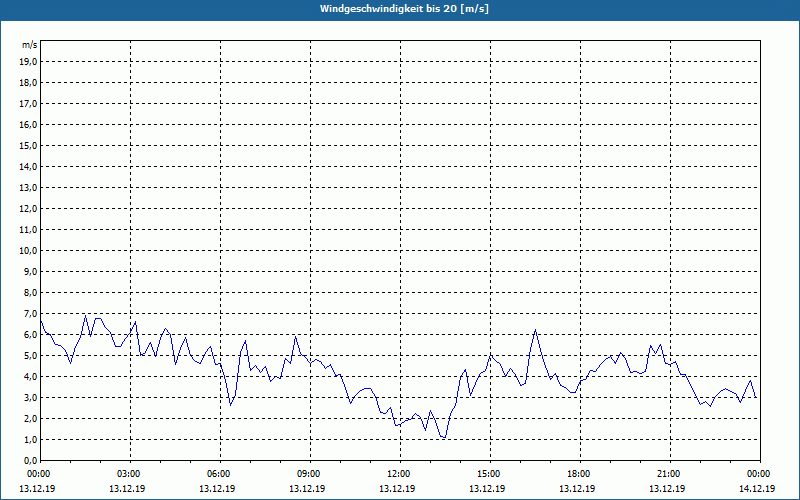Click the '12,0' y-axis label

[28, 209]
